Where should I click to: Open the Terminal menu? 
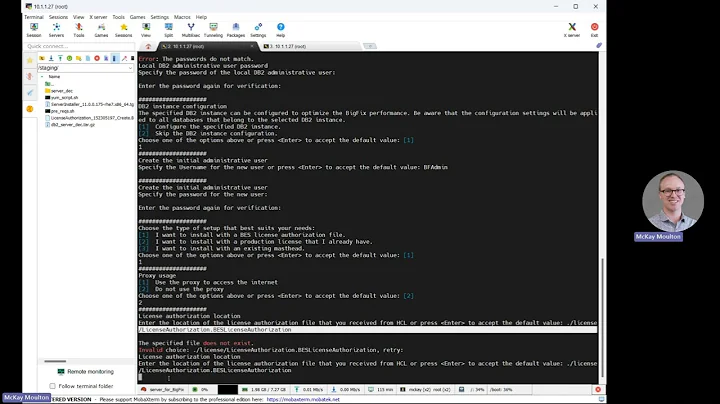[x=34, y=17]
